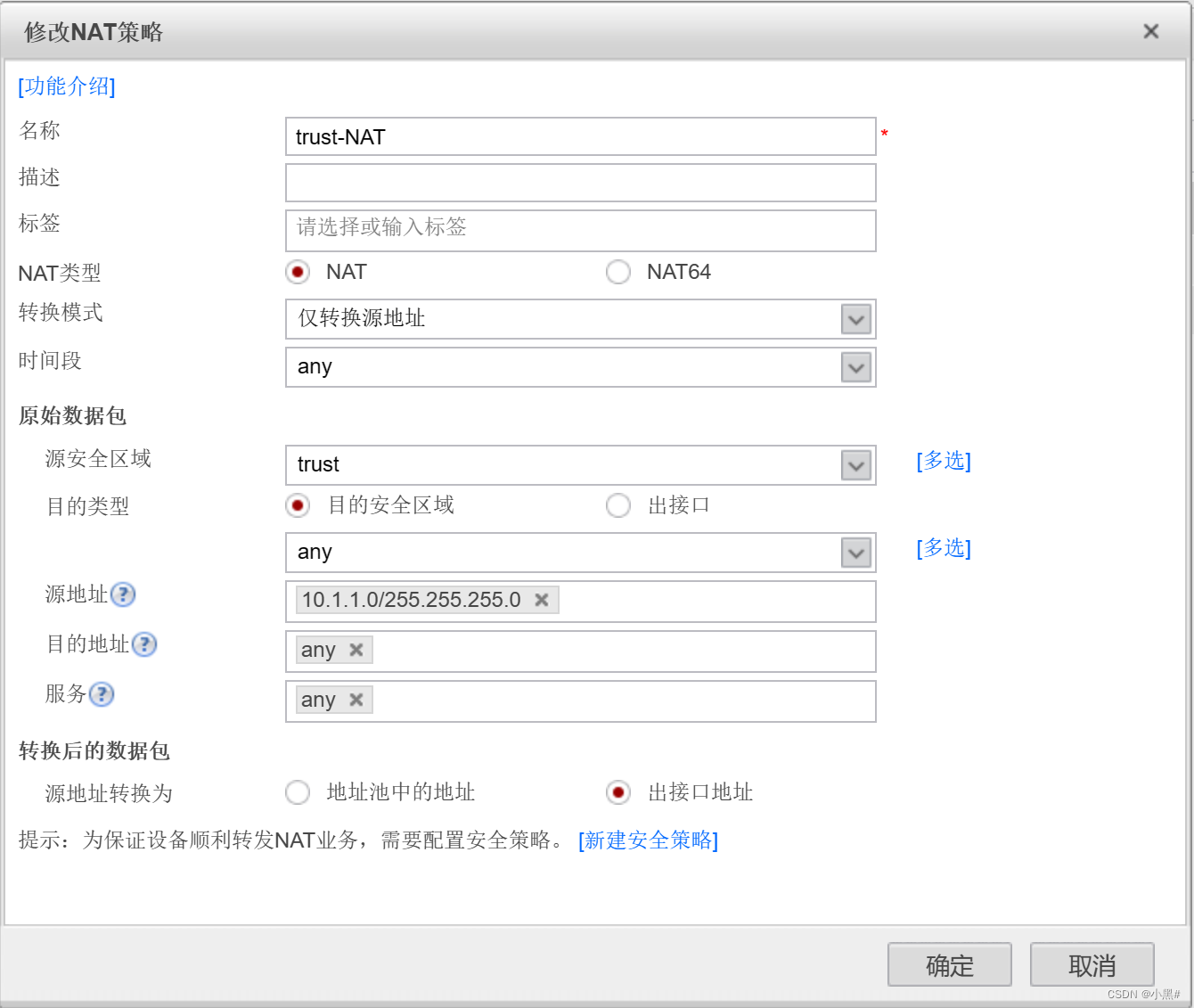Image resolution: width=1194 pixels, height=1008 pixels.
Task: Open the 功能介绍 link
Action: (65, 86)
